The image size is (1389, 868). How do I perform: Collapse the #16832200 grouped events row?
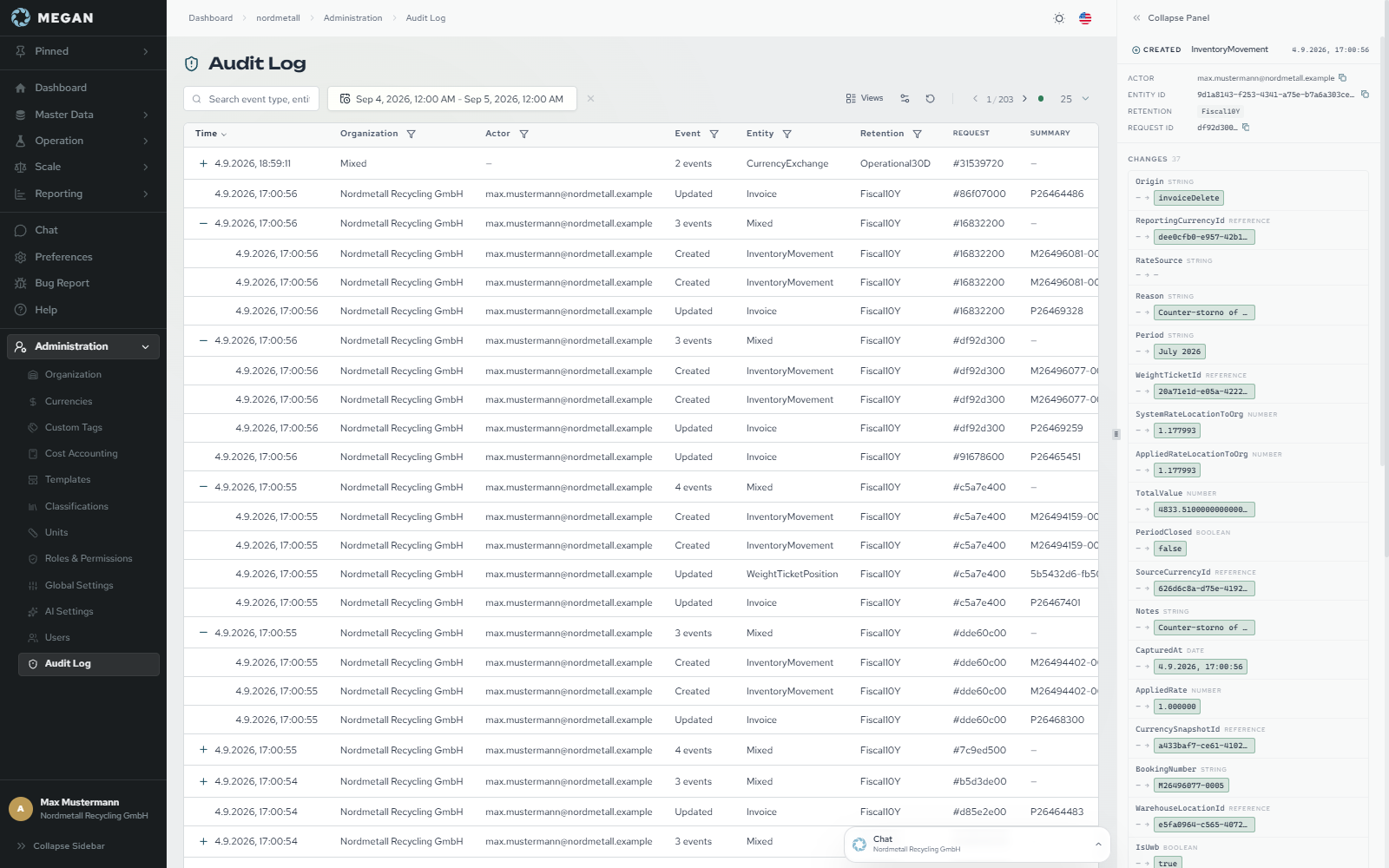[203, 223]
